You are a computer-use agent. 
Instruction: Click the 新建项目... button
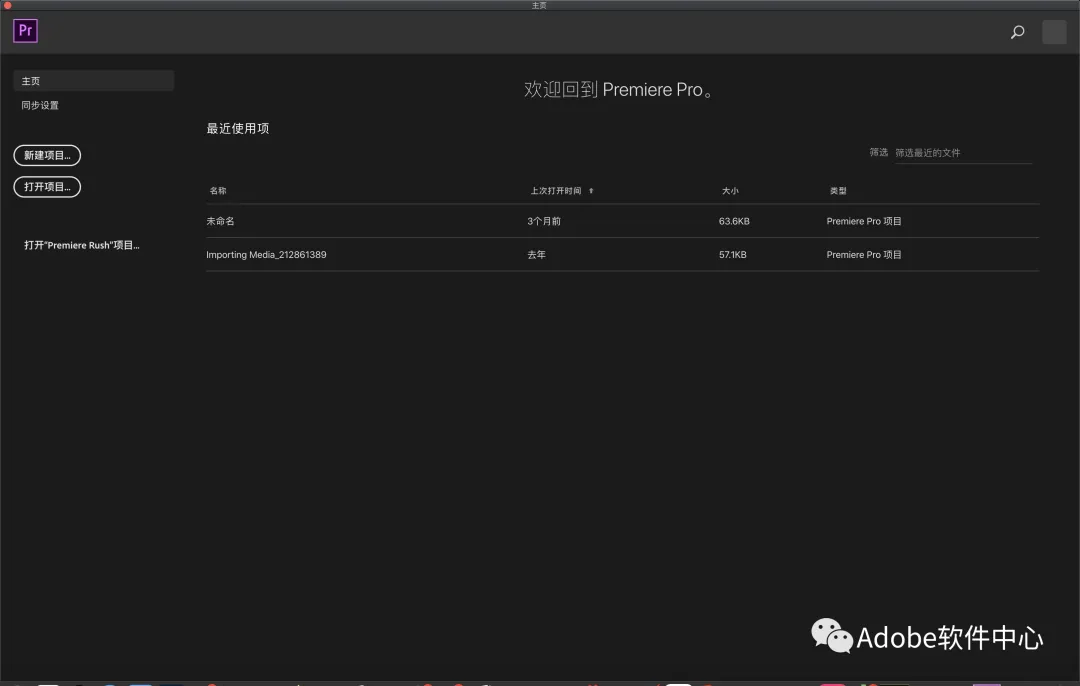point(47,156)
